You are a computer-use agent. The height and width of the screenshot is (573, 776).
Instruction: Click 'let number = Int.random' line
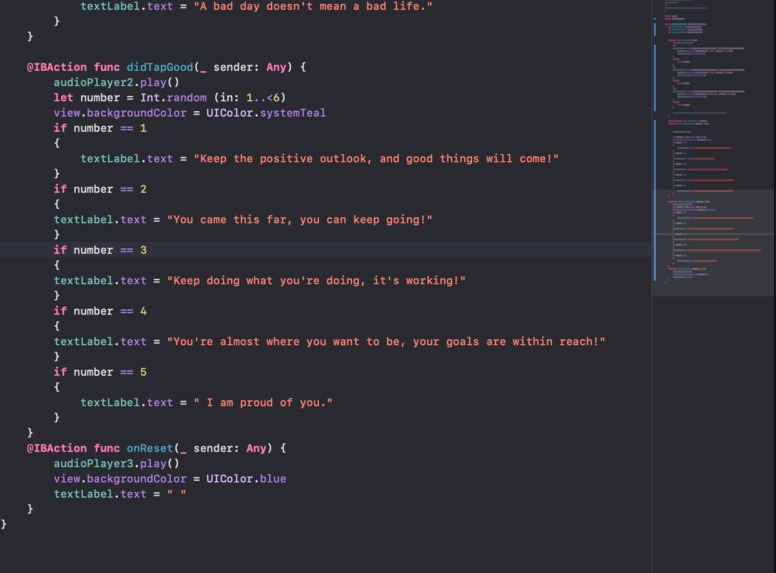(x=170, y=98)
